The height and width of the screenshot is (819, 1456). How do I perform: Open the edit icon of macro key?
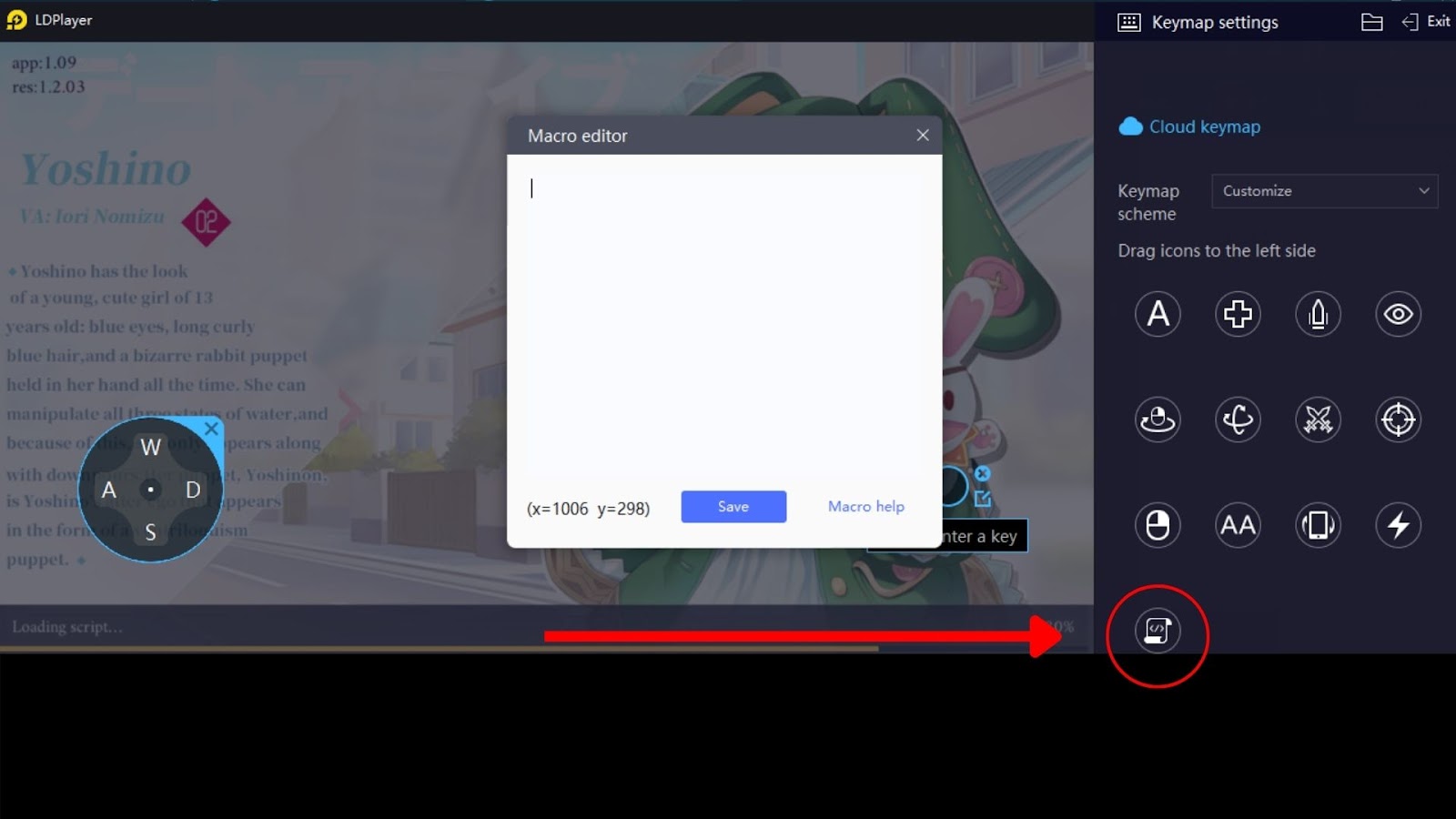click(983, 499)
